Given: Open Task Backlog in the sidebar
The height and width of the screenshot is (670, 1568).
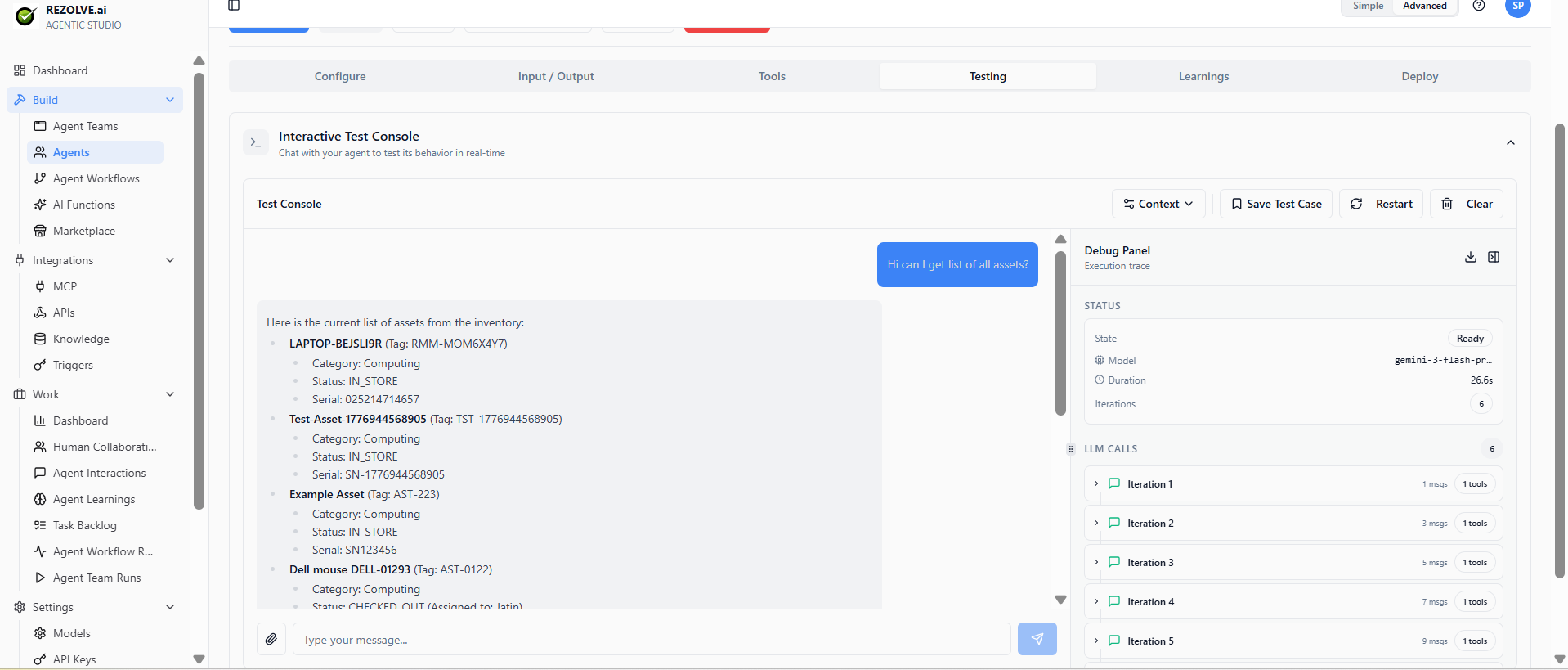Looking at the screenshot, I should point(84,525).
